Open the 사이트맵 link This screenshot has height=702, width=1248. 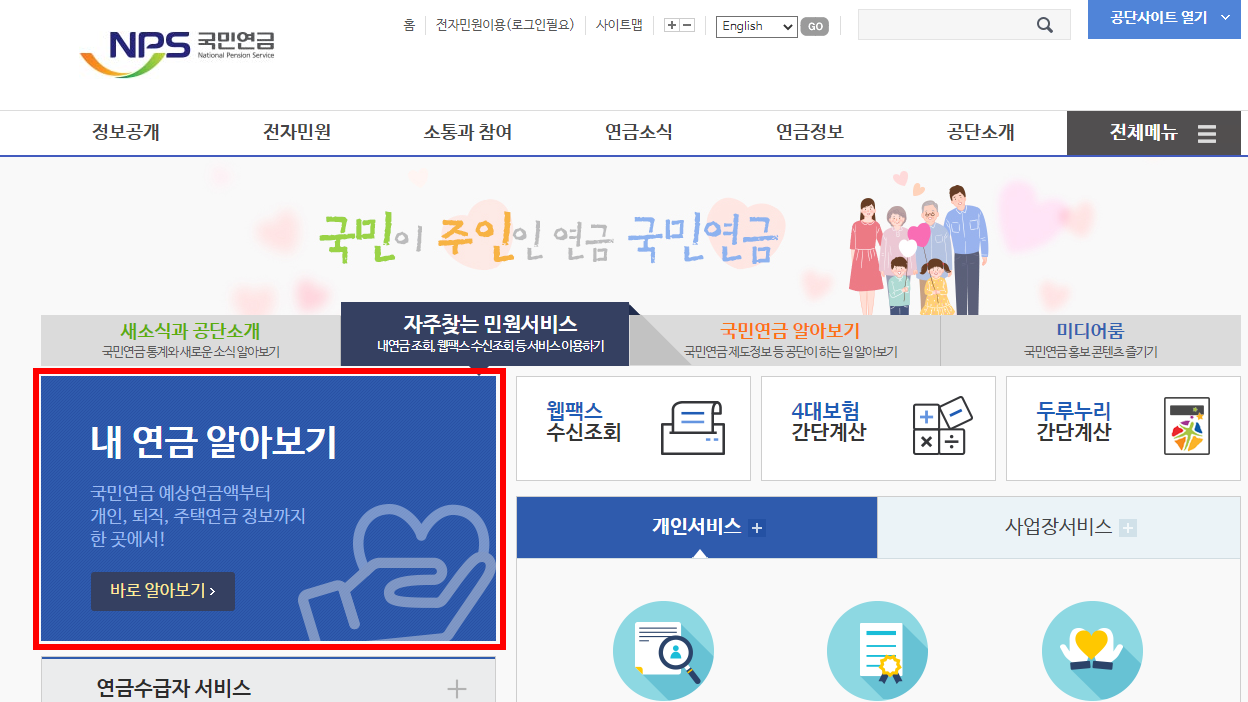(x=619, y=25)
